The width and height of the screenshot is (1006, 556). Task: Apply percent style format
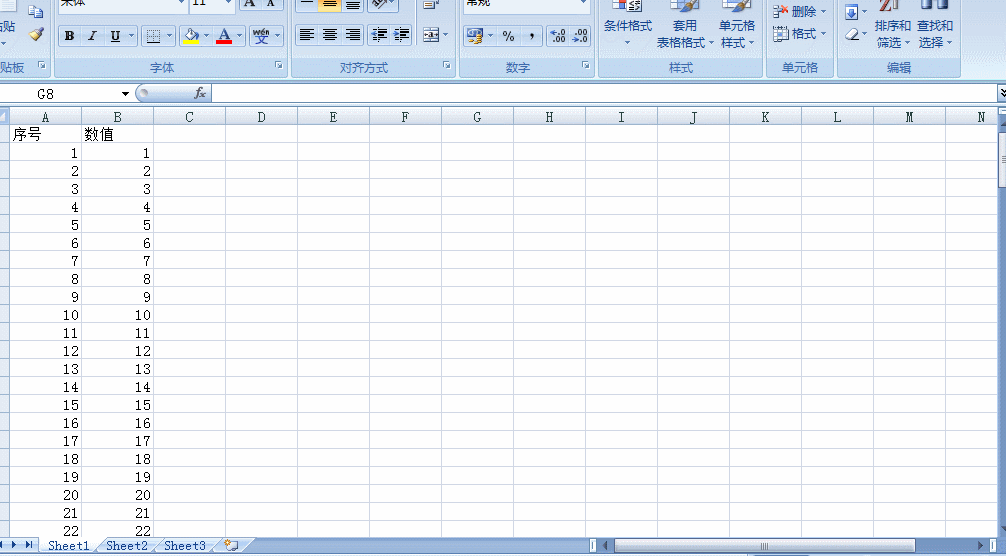tap(509, 35)
